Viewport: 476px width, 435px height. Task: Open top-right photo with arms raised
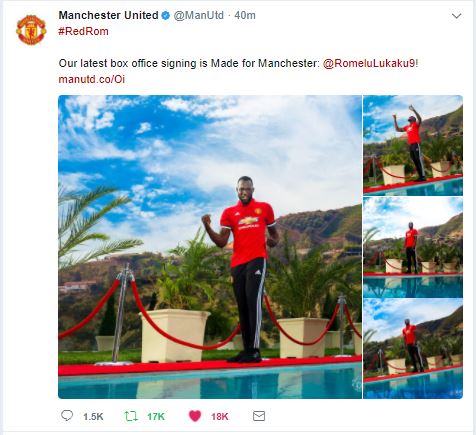[x=413, y=145]
